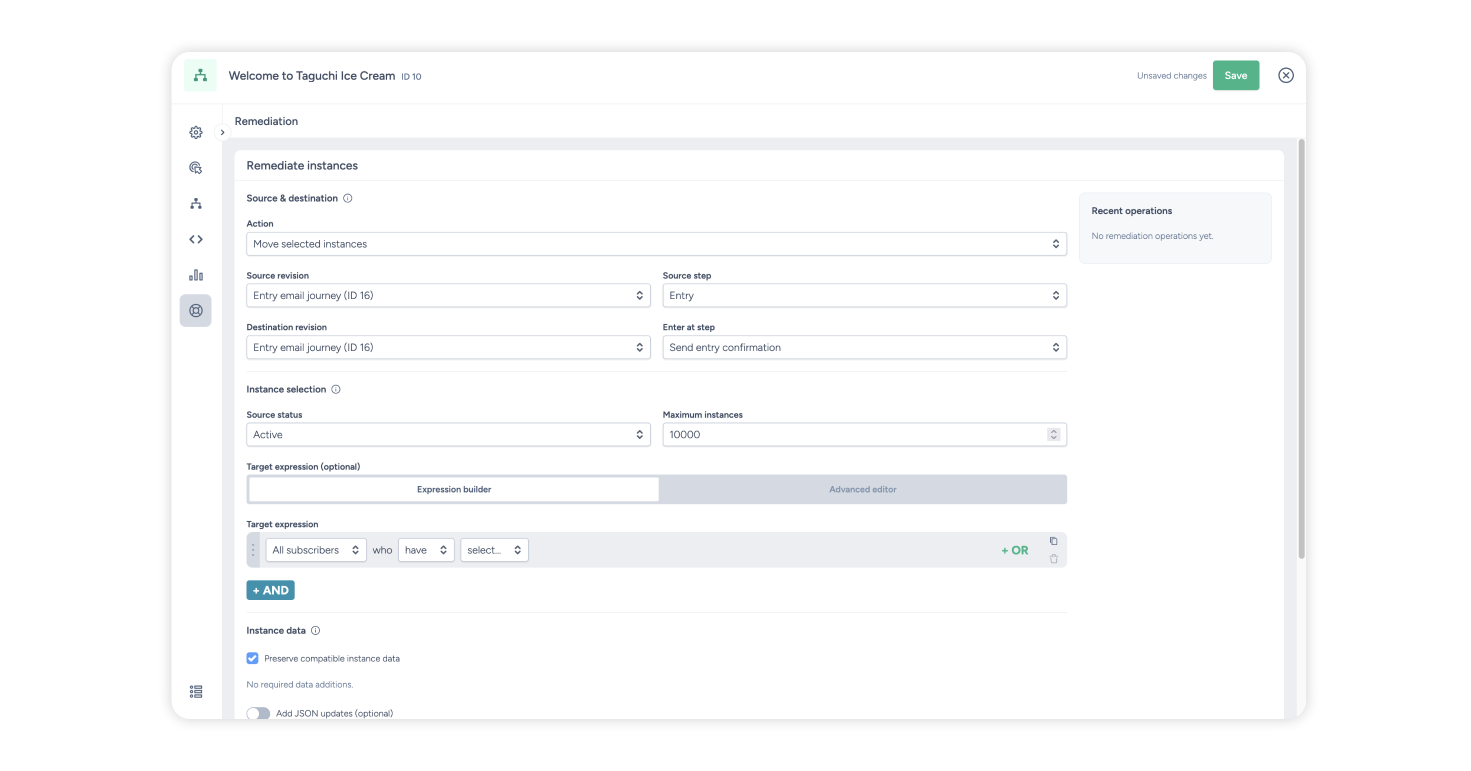The height and width of the screenshot is (771, 1471).
Task: Click the No remediation operations yet text
Action: (1152, 236)
